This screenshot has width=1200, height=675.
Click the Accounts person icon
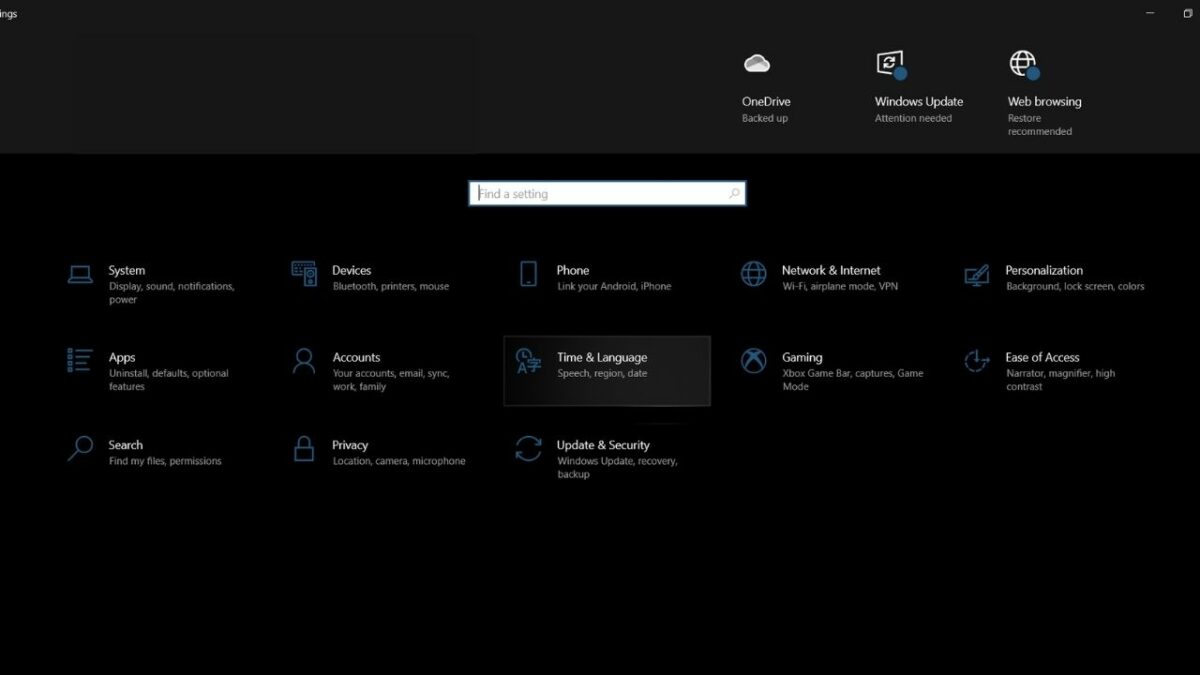point(304,361)
